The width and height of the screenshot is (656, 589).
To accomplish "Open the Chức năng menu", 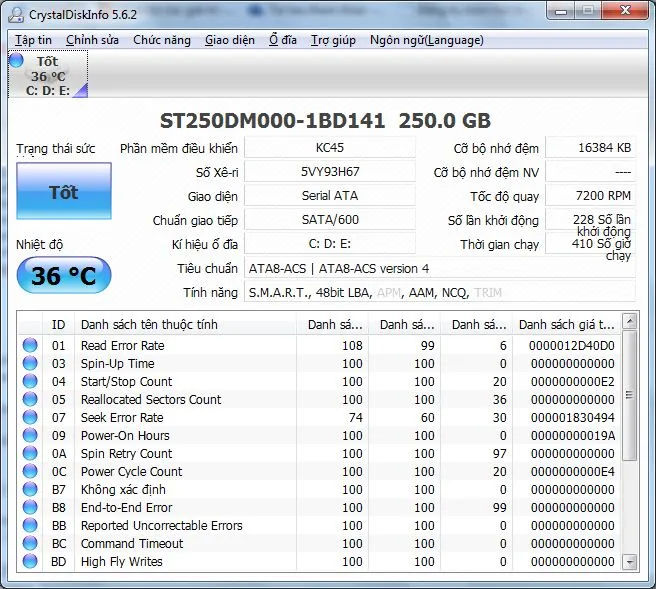I will [x=161, y=40].
